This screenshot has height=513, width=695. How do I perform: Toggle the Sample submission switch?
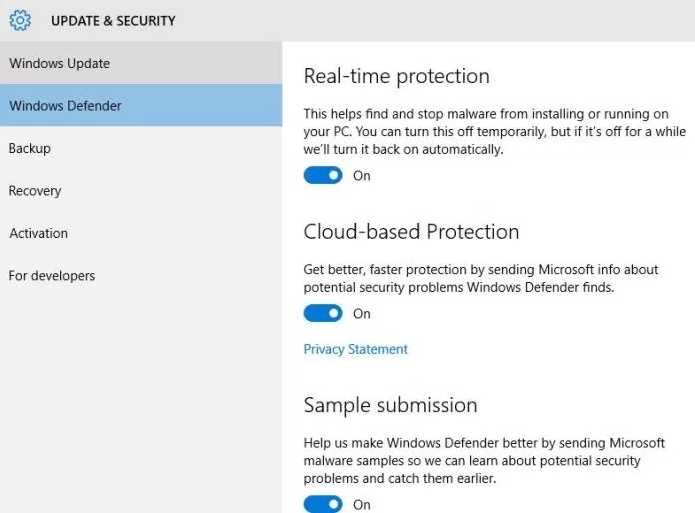[323, 504]
